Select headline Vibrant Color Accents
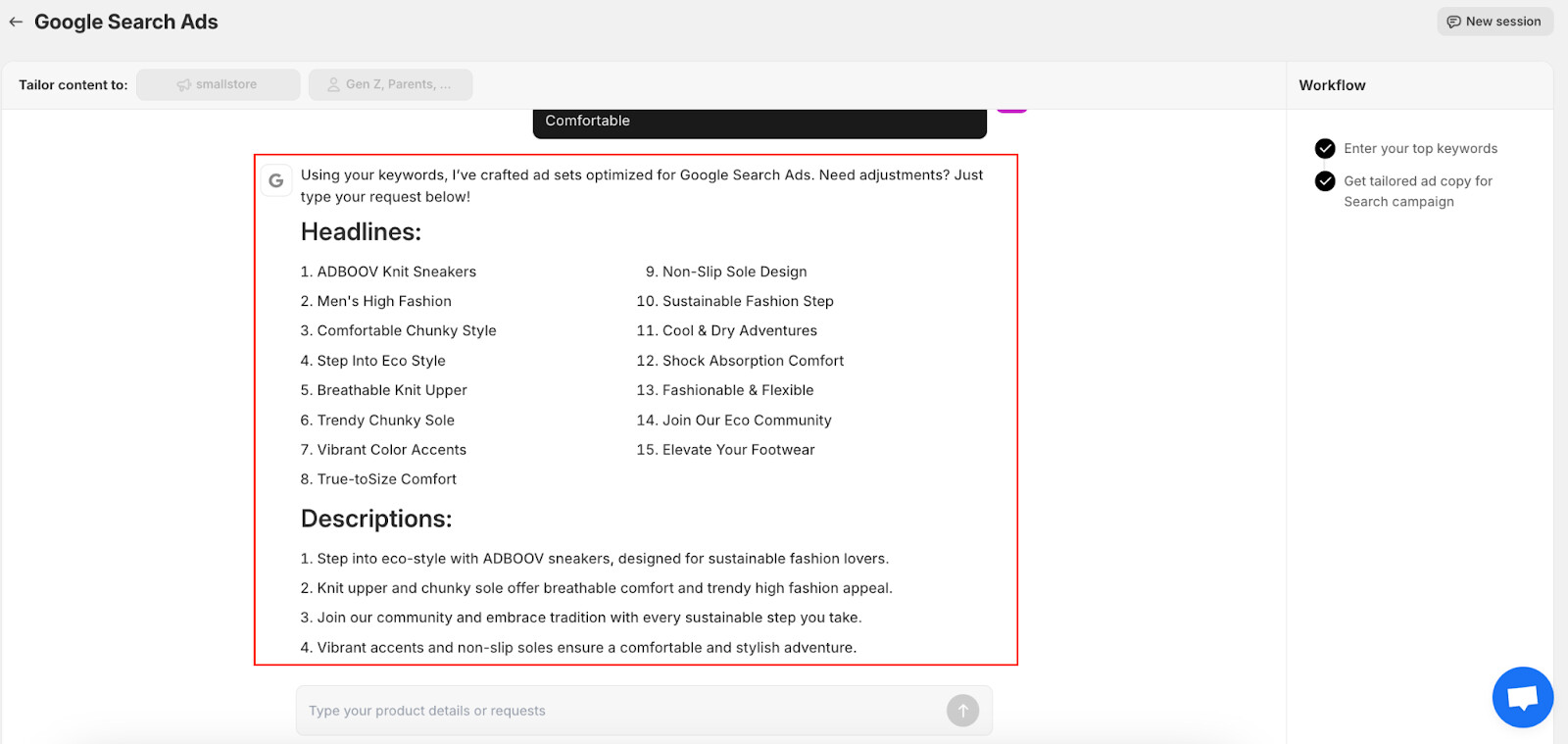The width and height of the screenshot is (1568, 744). [x=392, y=449]
